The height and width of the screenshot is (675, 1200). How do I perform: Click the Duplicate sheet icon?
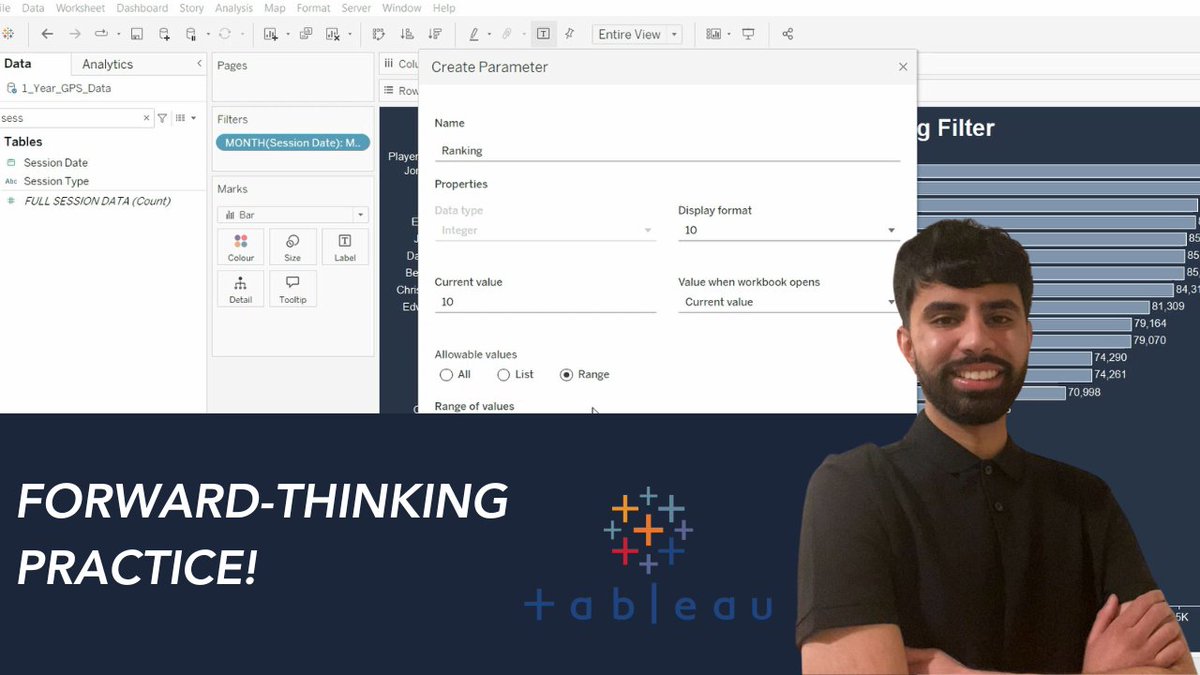tap(304, 34)
